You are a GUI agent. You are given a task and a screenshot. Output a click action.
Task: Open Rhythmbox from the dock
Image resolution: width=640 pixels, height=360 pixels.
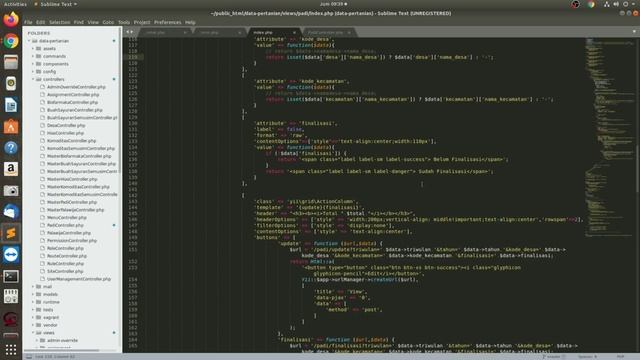(x=11, y=84)
